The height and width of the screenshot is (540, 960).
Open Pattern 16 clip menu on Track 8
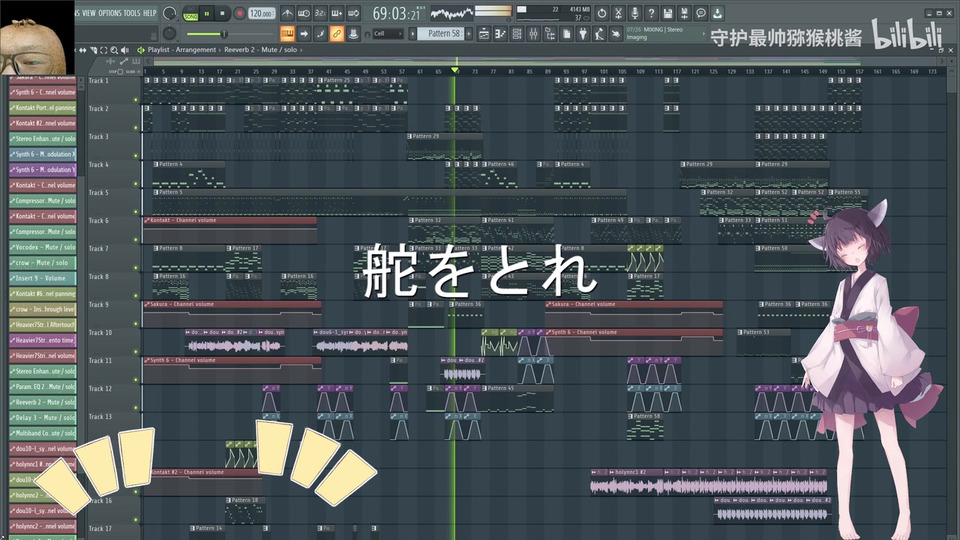pyautogui.click(x=156, y=276)
